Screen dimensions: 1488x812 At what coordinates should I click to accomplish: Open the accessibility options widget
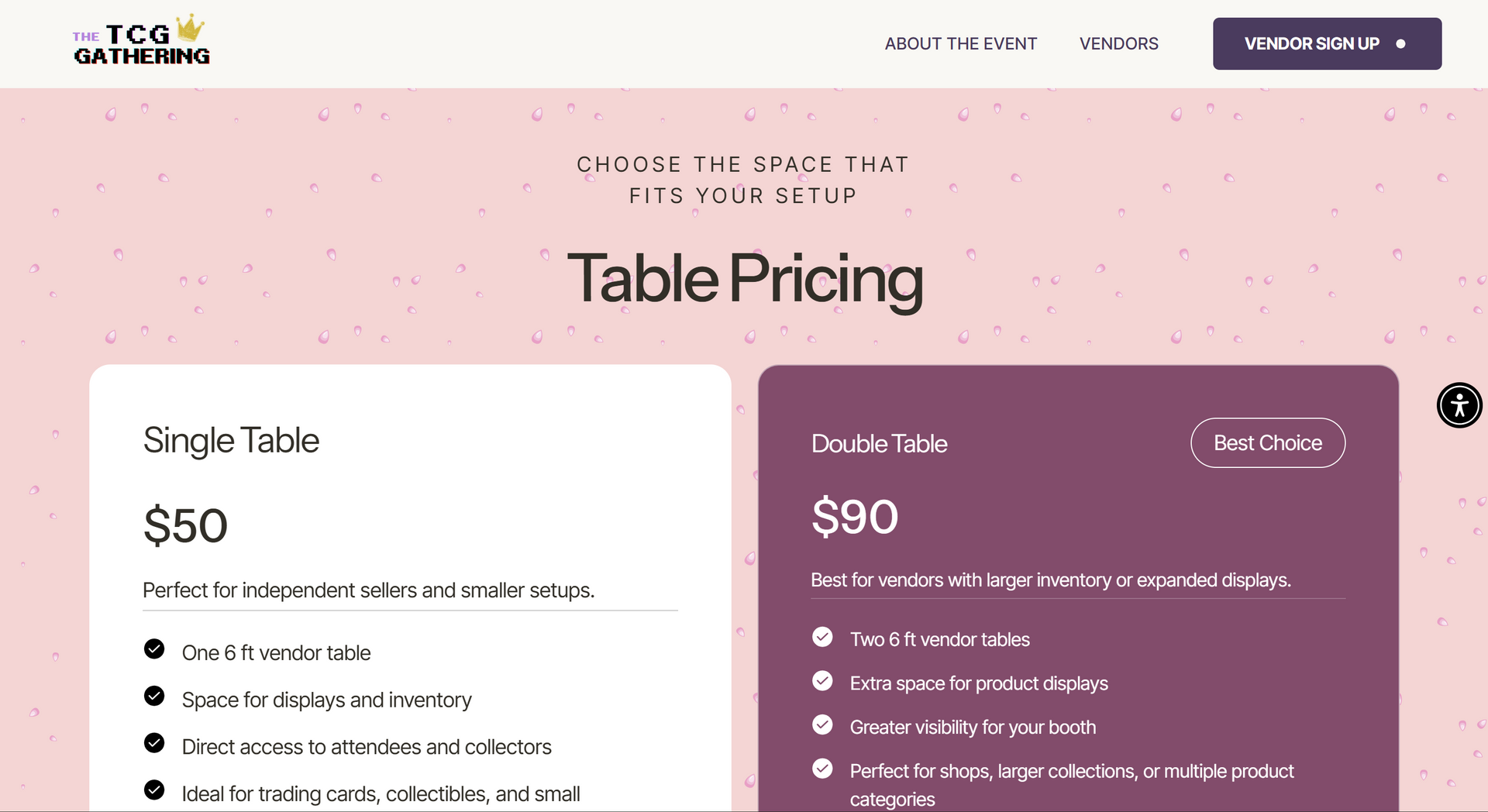[1459, 404]
